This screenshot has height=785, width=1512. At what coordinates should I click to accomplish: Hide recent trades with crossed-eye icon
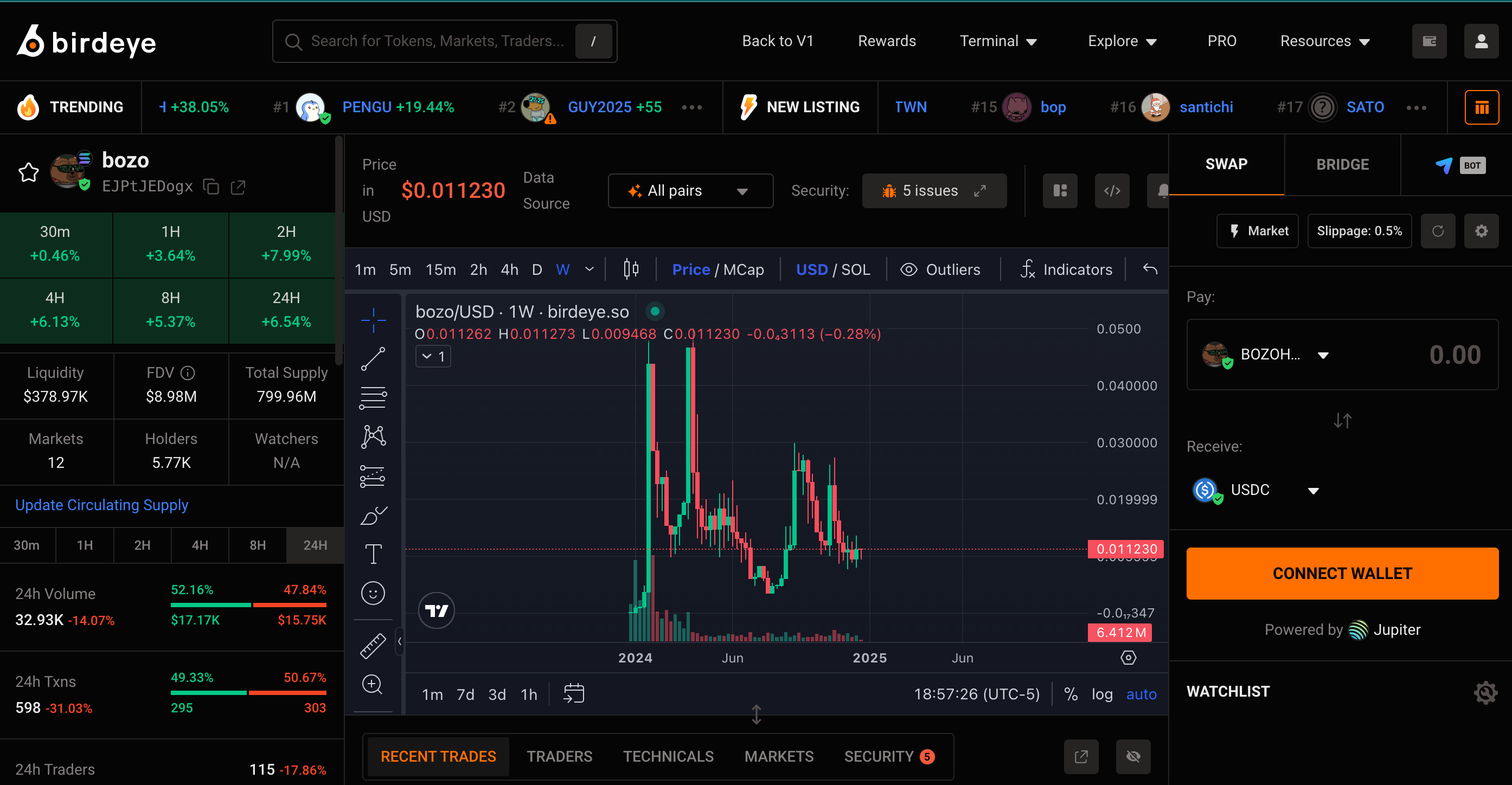[x=1133, y=756]
